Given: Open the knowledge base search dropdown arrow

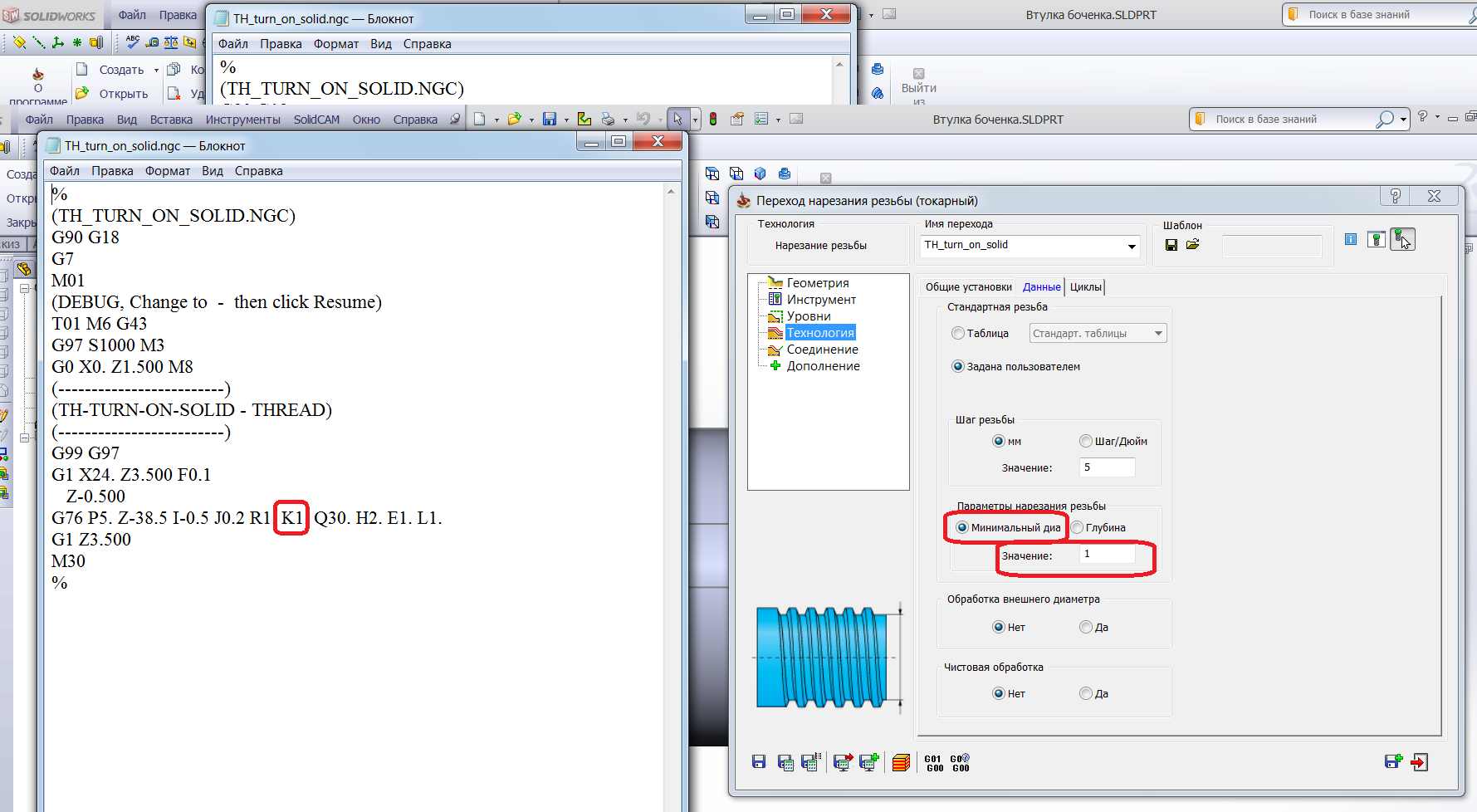Looking at the screenshot, I should click(x=1403, y=120).
